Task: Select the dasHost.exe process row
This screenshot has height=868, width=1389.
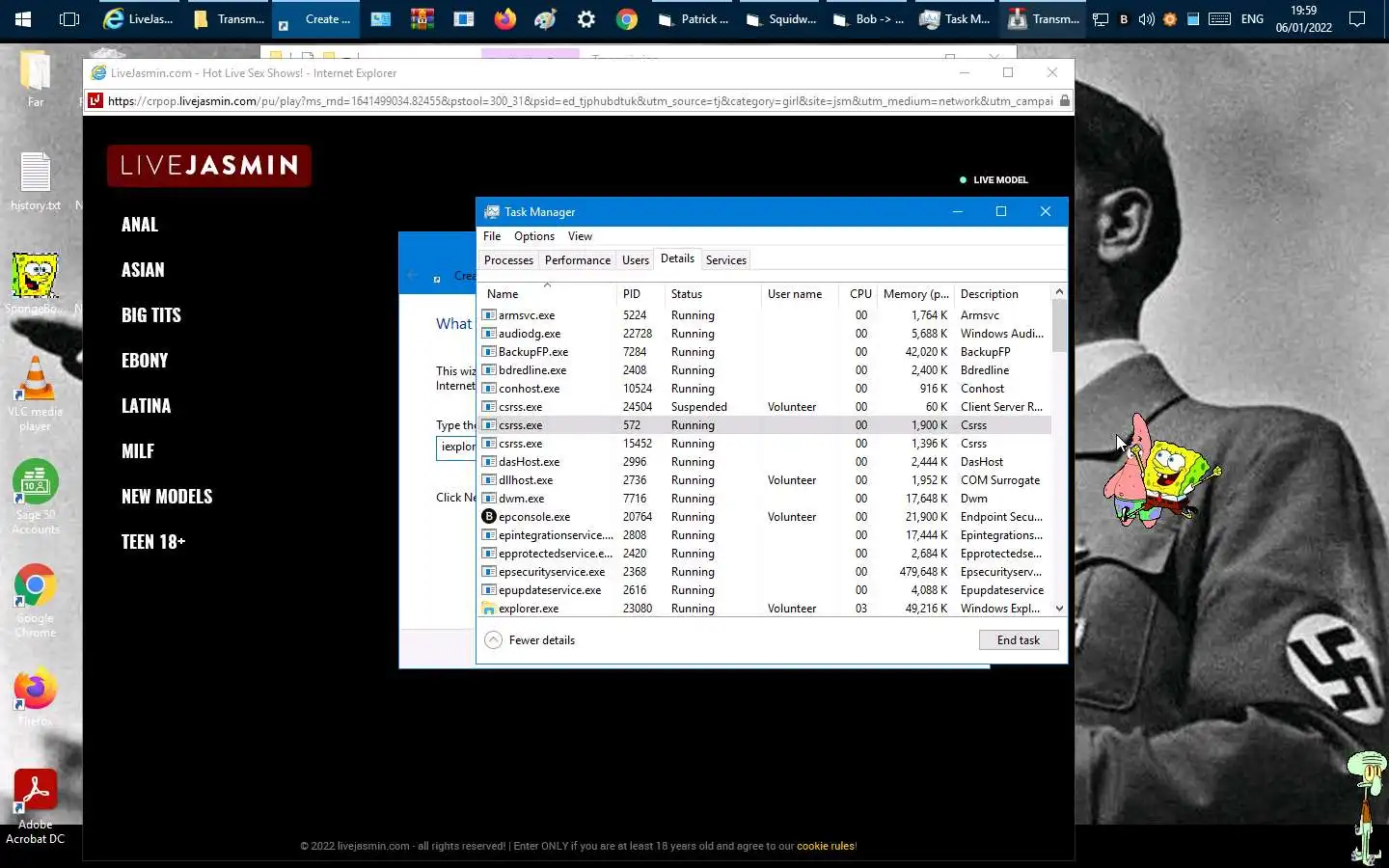Action: point(766,462)
